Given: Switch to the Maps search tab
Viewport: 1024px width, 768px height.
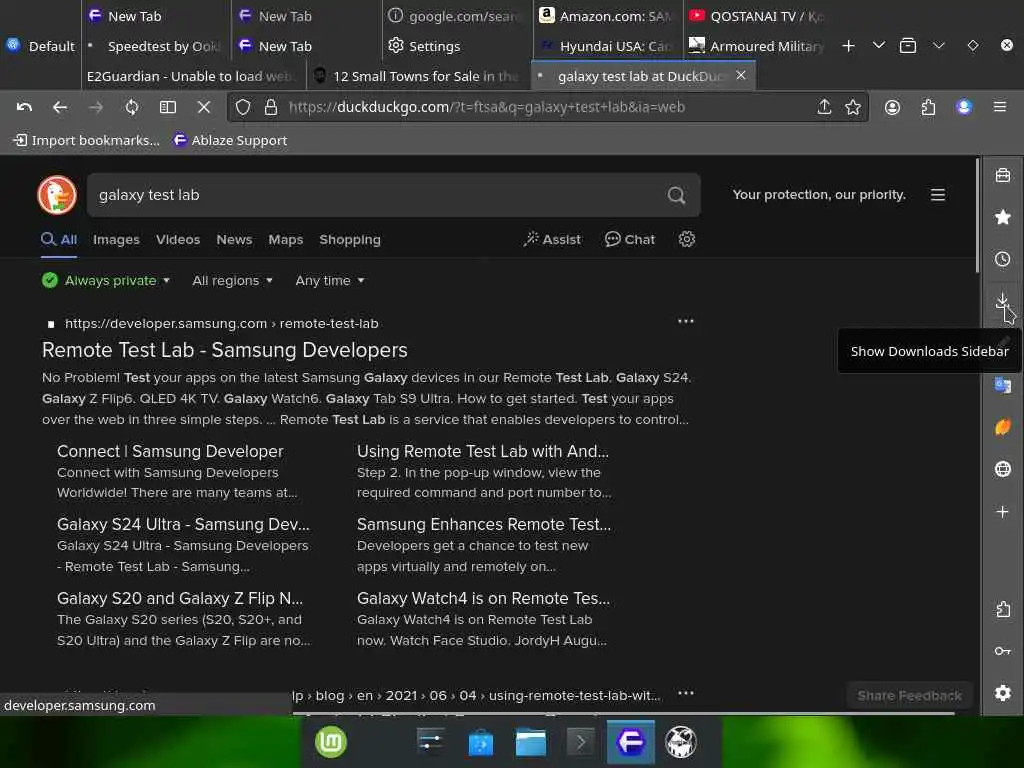Looking at the screenshot, I should coord(285,240).
